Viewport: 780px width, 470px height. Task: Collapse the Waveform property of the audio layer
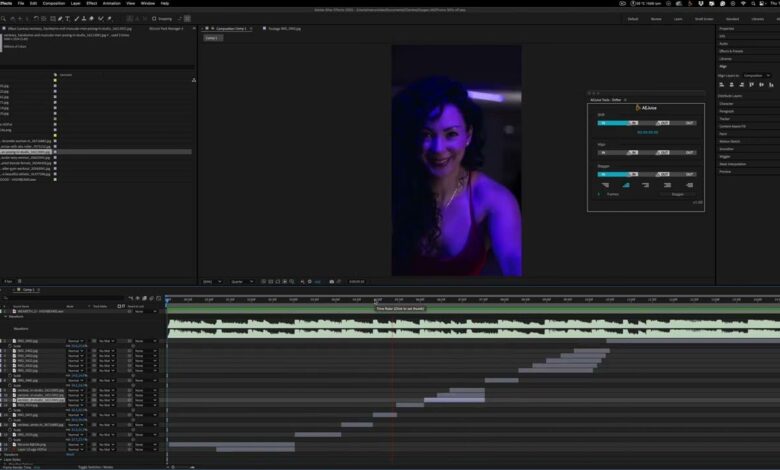pos(5,316)
